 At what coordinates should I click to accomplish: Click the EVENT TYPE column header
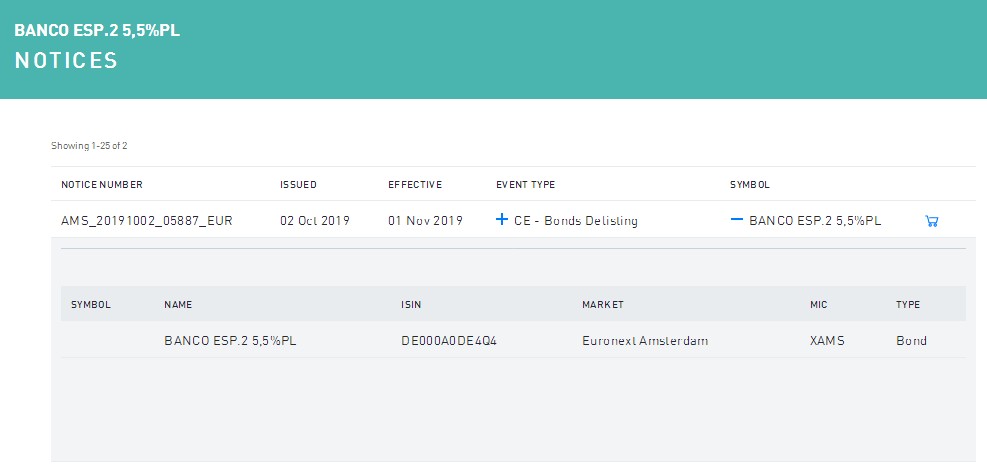pyautogui.click(x=526, y=185)
